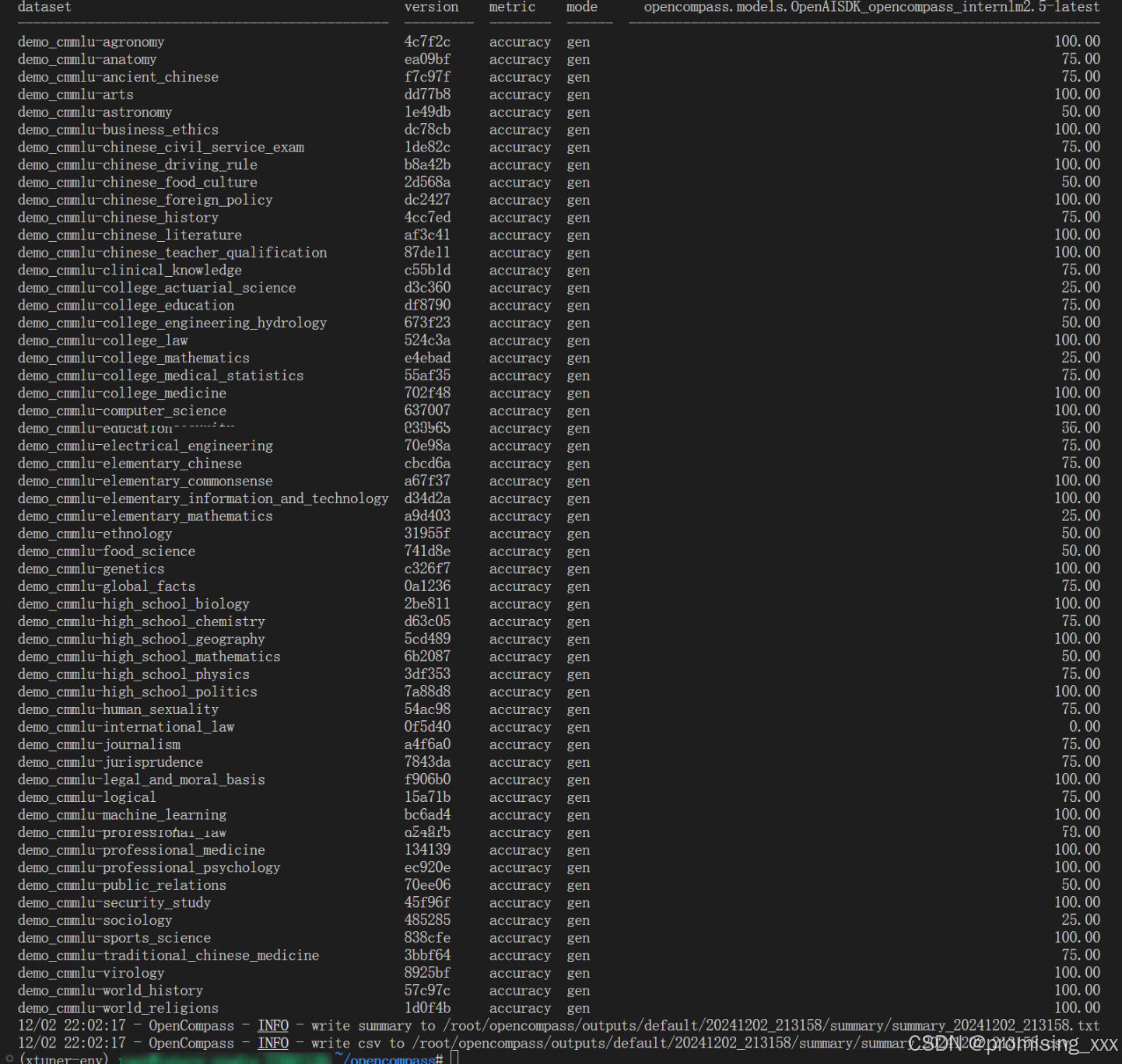Click demo_cmmlu-logical dataset name
This screenshot has width=1122, height=1064.
pyautogui.click(x=87, y=797)
